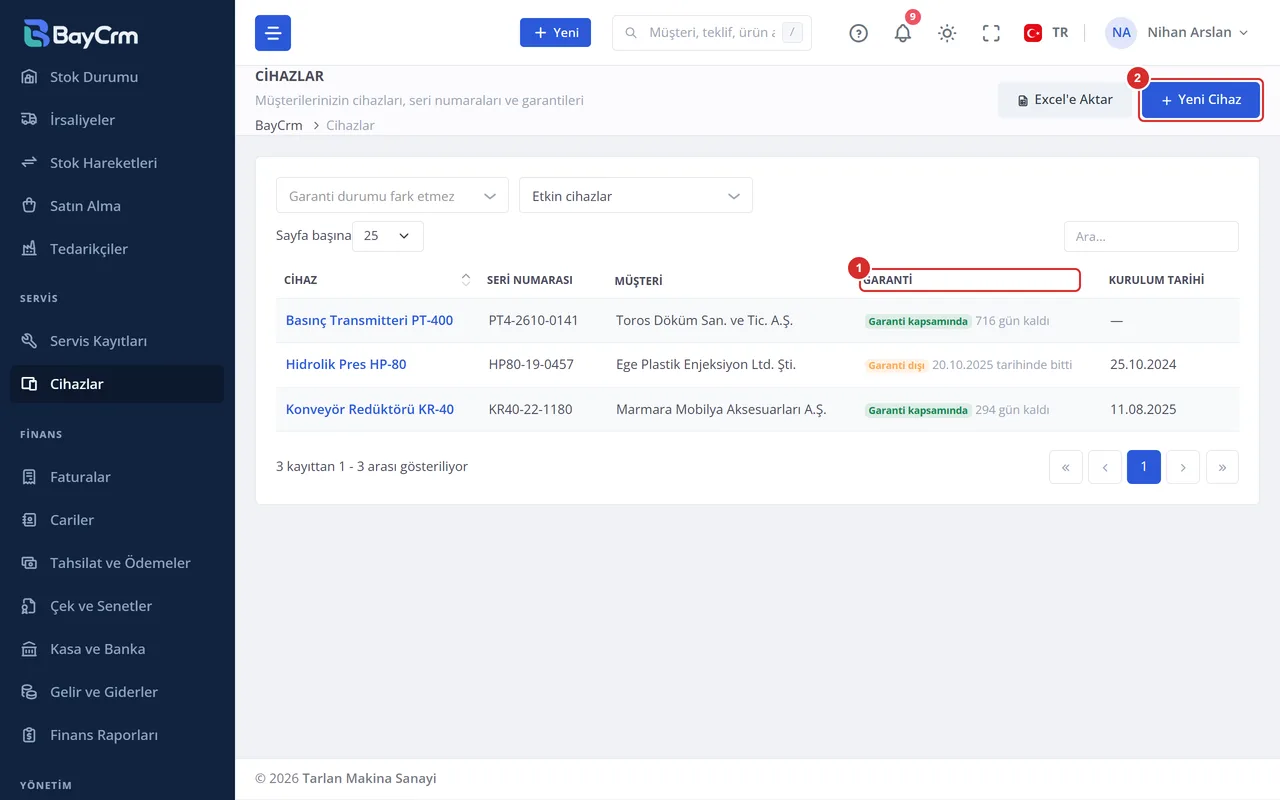The height and width of the screenshot is (800, 1280).
Task: Click the Faturalar receipt icon
Action: pos(30,477)
